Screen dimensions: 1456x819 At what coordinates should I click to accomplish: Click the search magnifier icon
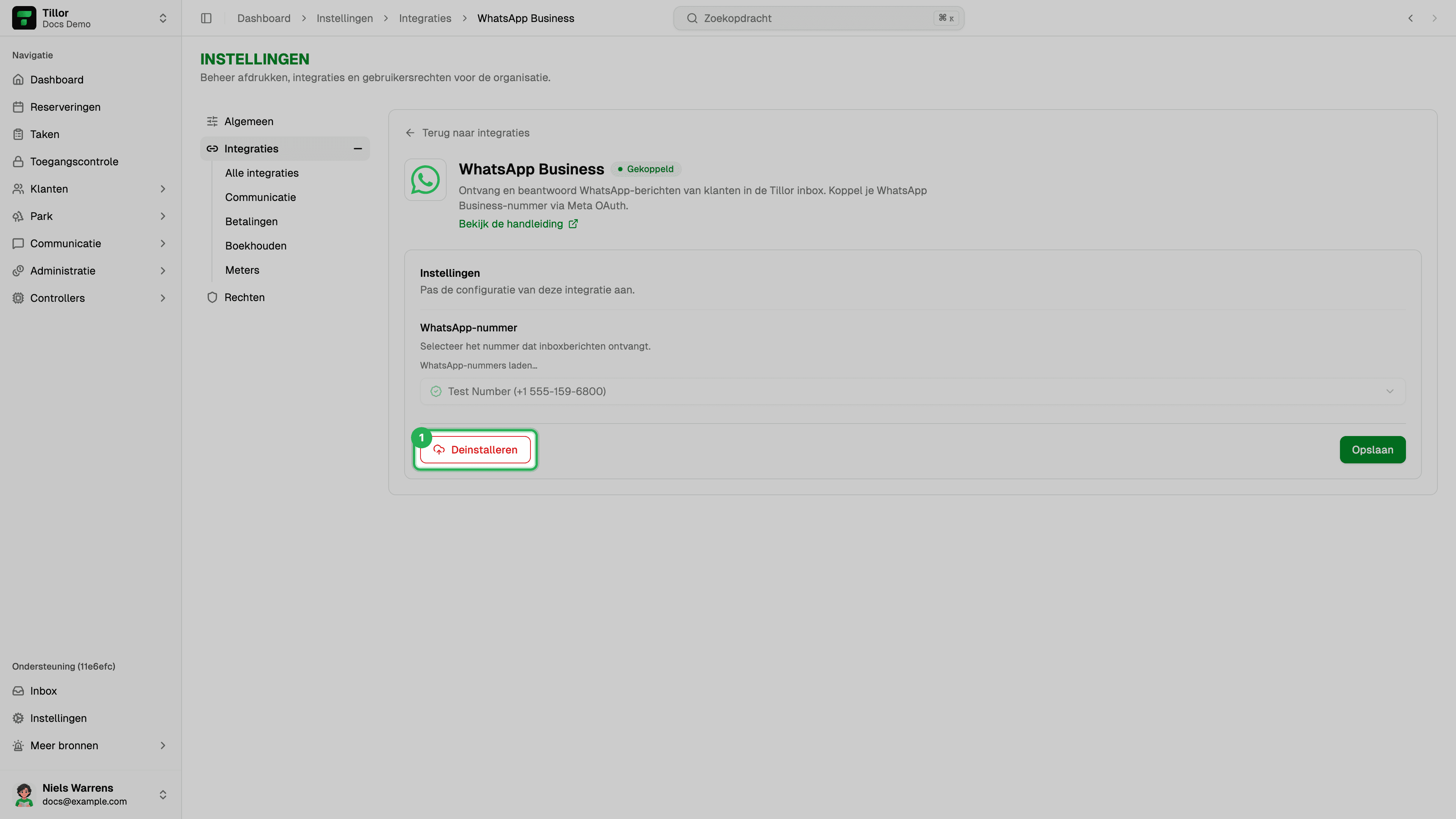click(x=692, y=18)
